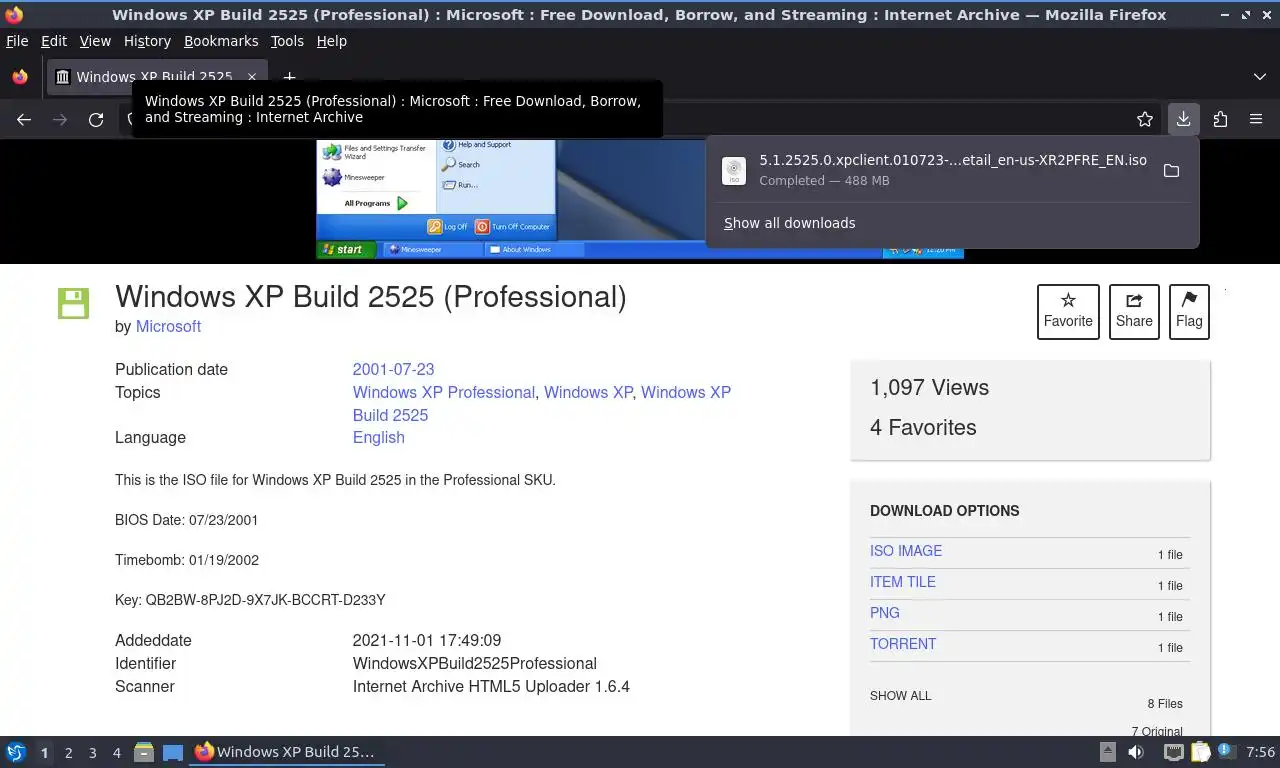The width and height of the screenshot is (1280, 768).
Task: Download the PNG option
Action: [885, 613]
